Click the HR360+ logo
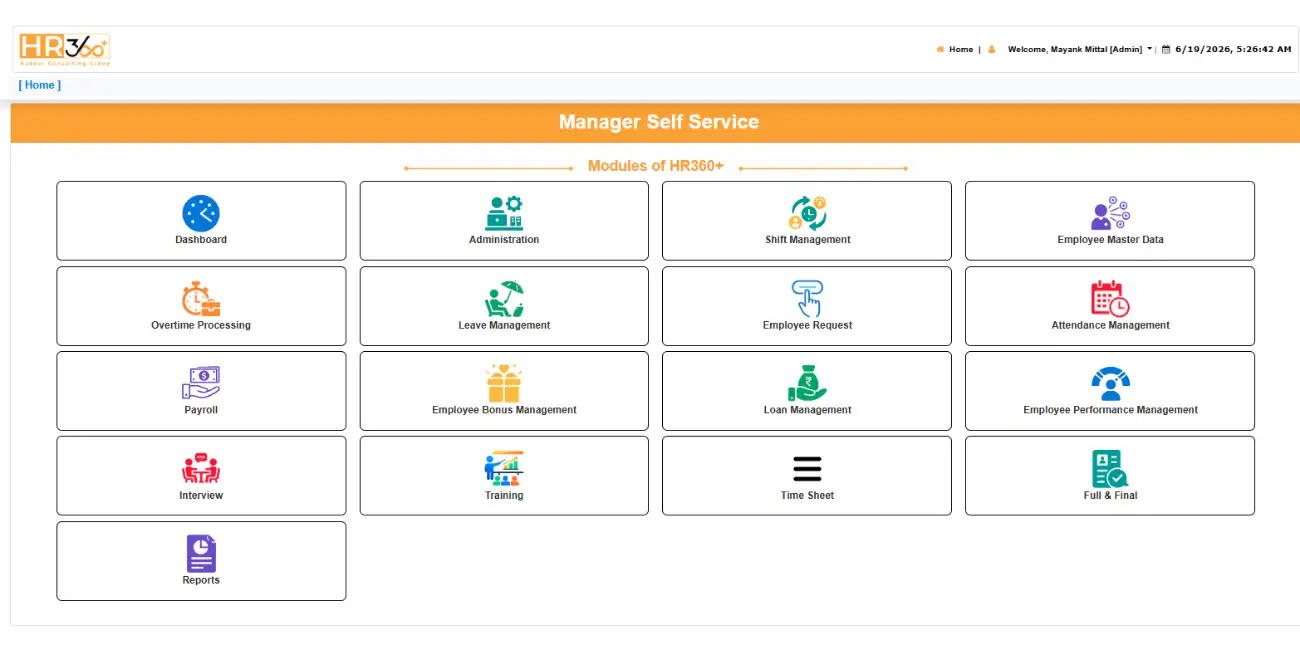This screenshot has height=650, width=1300. [65, 49]
